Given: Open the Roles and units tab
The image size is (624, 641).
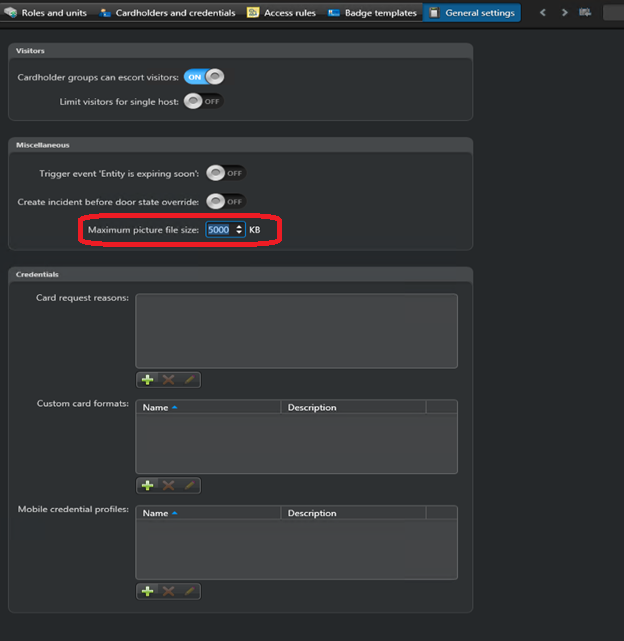Looking at the screenshot, I should coord(45,13).
